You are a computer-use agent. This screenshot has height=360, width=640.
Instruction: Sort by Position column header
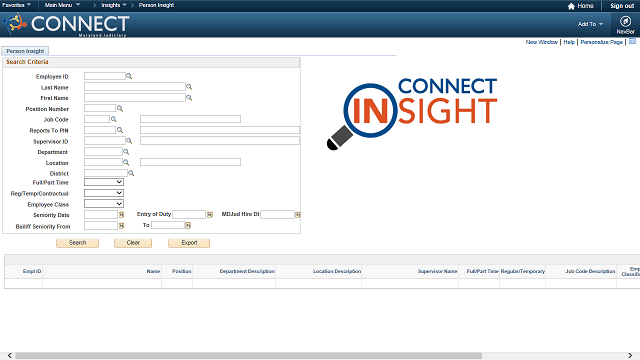coord(182,271)
